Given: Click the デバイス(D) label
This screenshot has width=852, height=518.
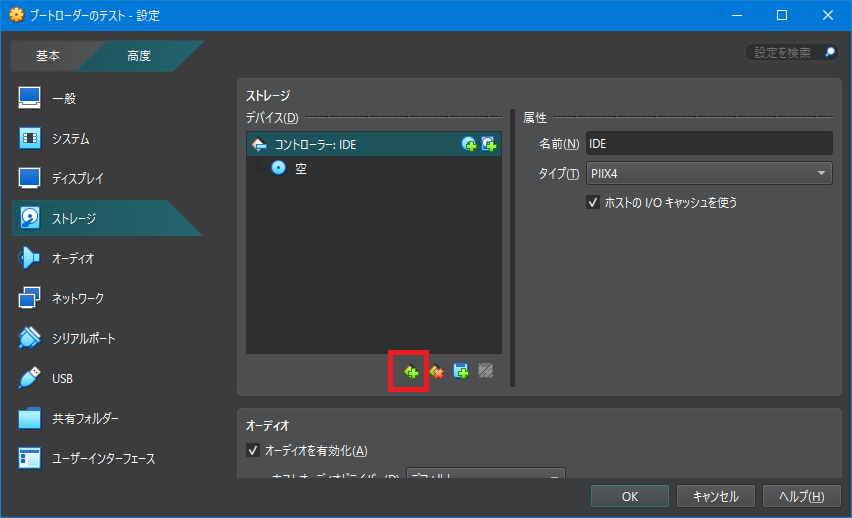Looking at the screenshot, I should pos(272,117).
